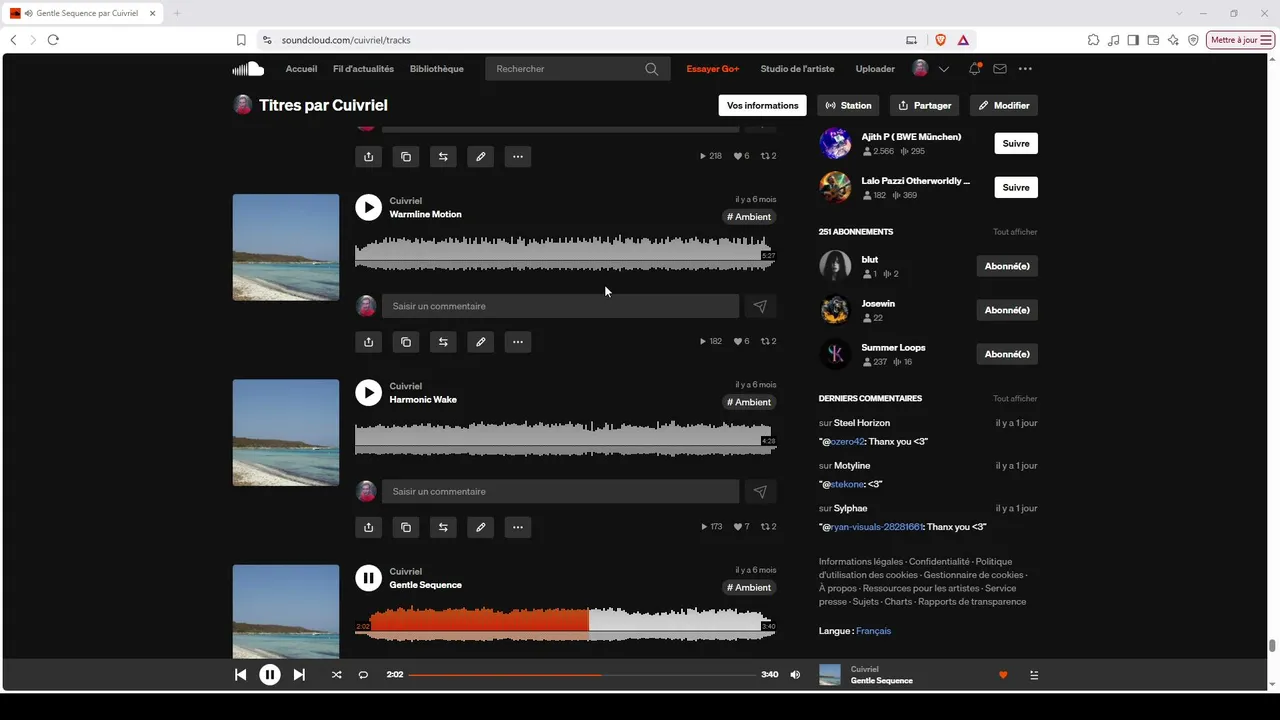Copy the Warmline Motion track link
The image size is (1280, 720).
(x=406, y=342)
